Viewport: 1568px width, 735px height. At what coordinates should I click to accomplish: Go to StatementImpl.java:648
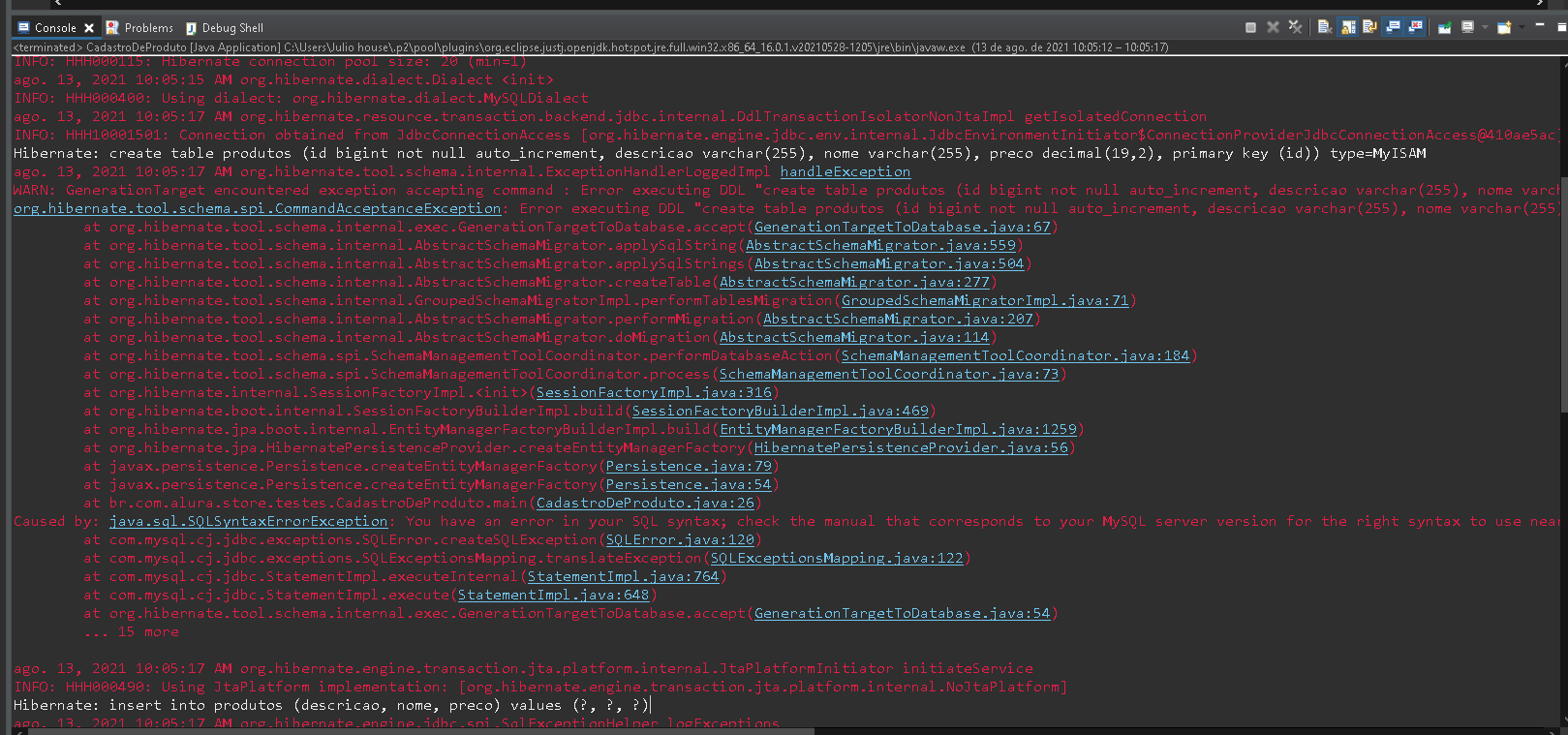coord(554,595)
